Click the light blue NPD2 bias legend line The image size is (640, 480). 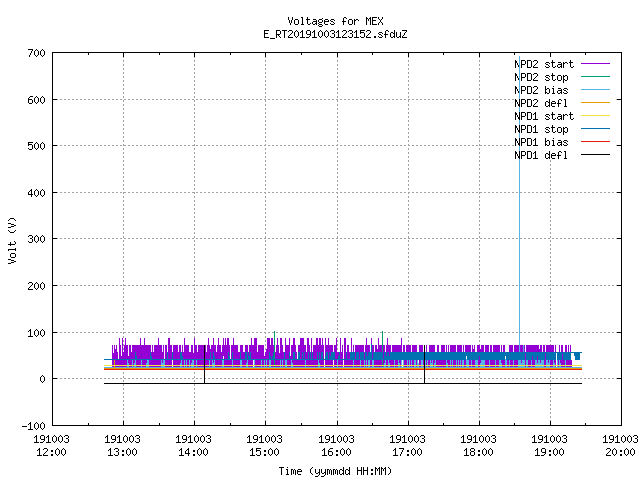(x=595, y=90)
